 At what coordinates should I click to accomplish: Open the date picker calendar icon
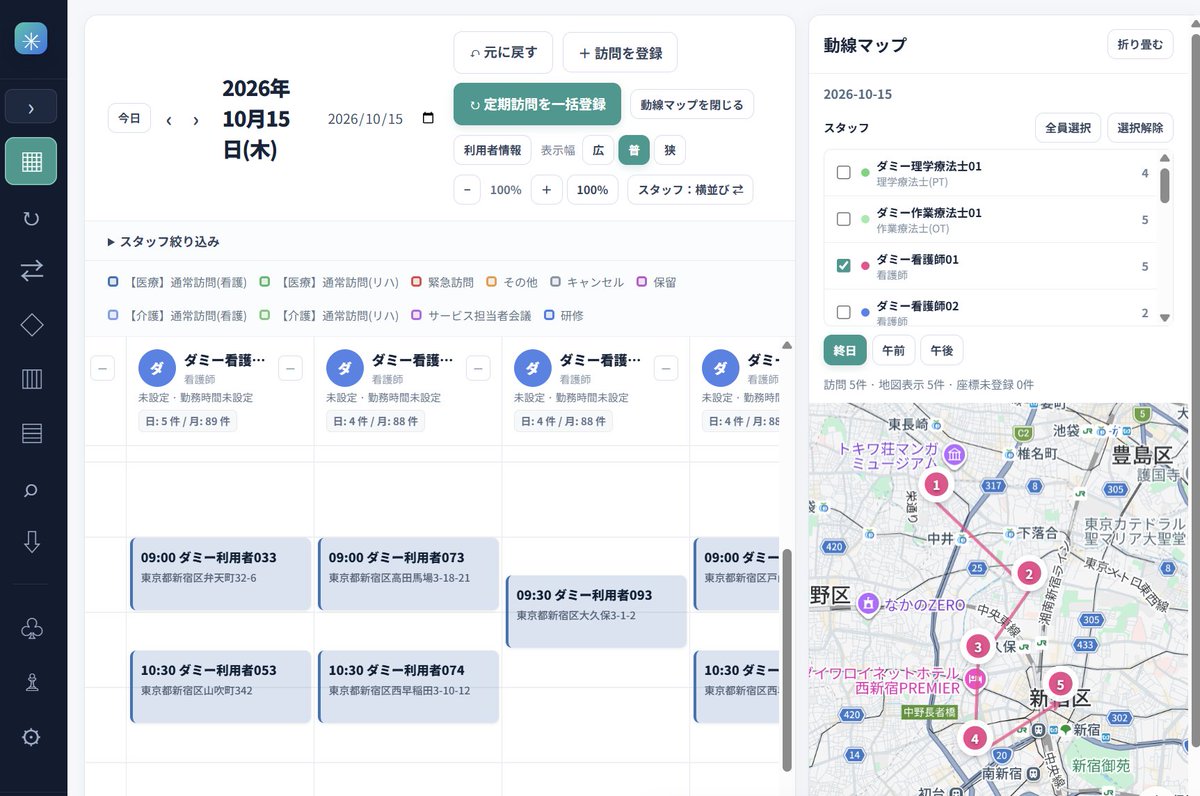pos(428,118)
